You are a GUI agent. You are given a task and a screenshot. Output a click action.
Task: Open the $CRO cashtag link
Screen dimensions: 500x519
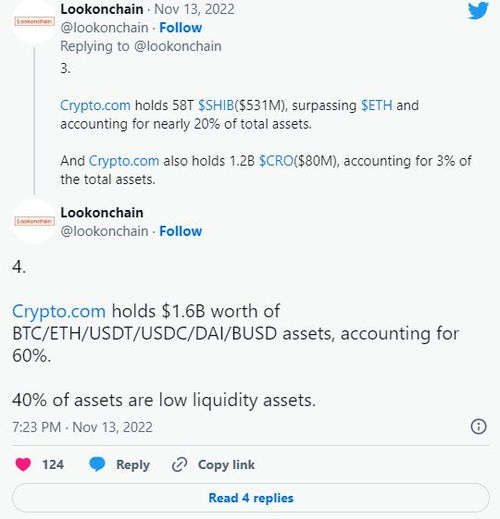click(276, 161)
